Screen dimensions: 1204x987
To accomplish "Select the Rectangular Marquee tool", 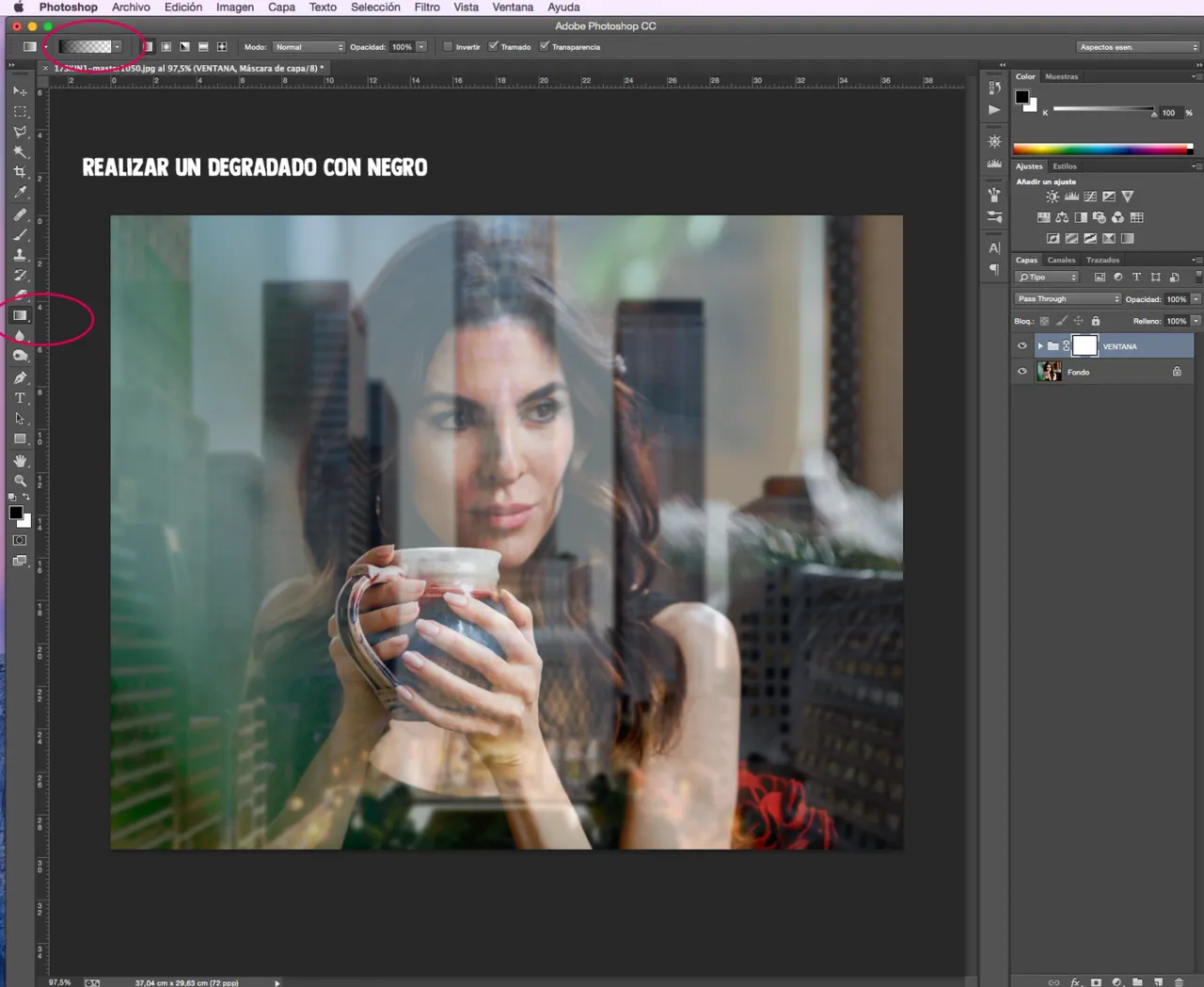I will pyautogui.click(x=20, y=111).
